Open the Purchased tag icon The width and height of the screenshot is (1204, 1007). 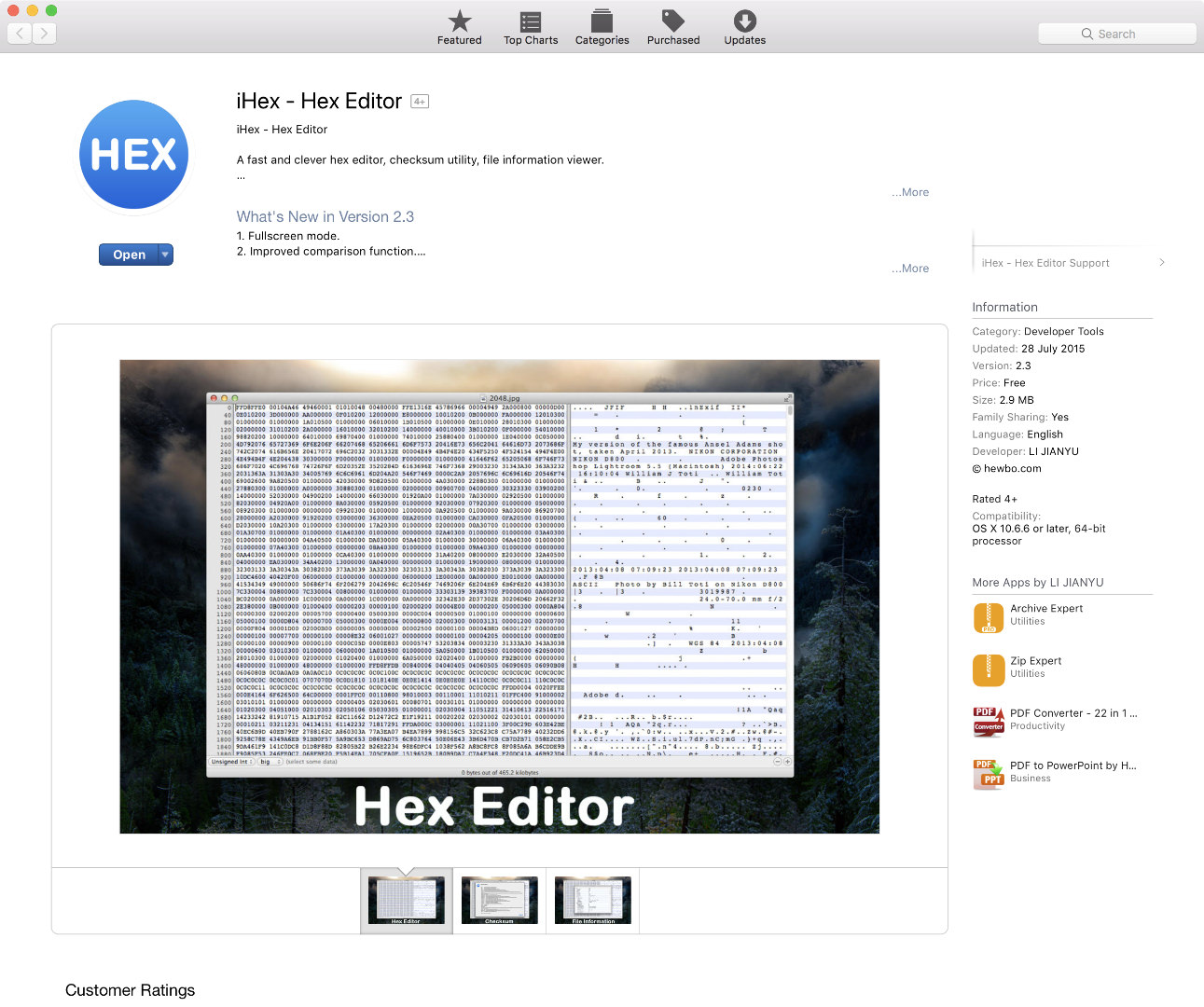coord(673,21)
